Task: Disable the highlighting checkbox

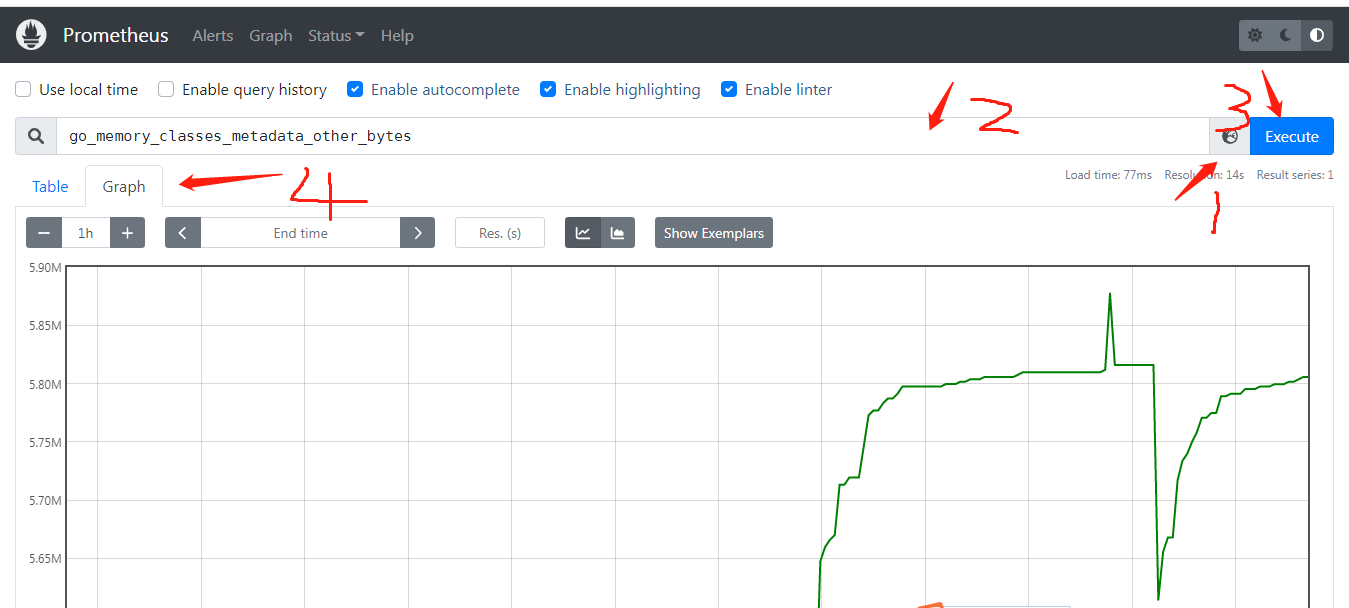Action: [x=548, y=89]
